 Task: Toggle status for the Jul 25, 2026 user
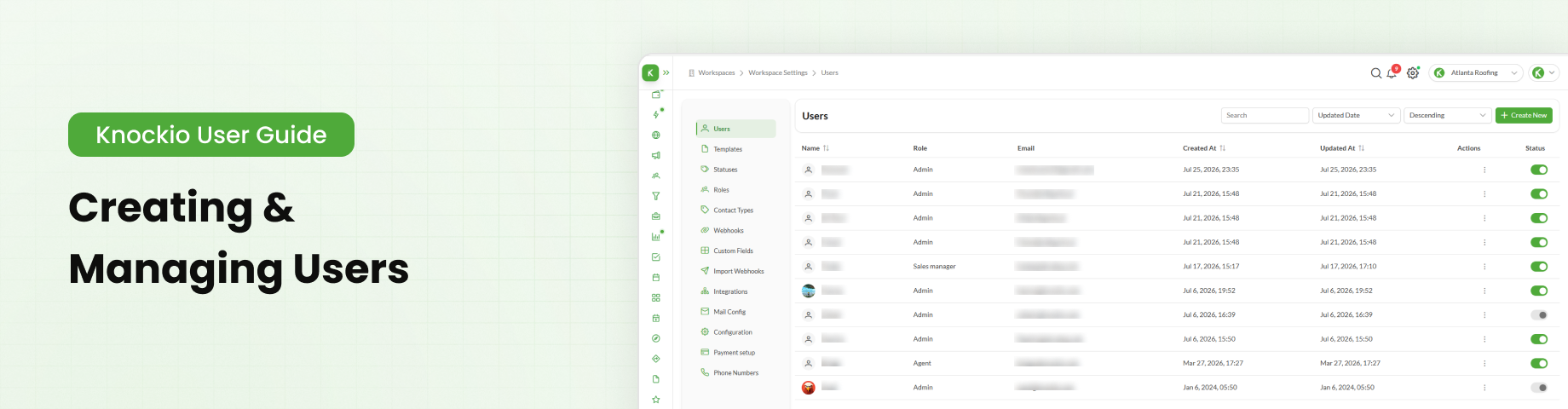click(1539, 170)
